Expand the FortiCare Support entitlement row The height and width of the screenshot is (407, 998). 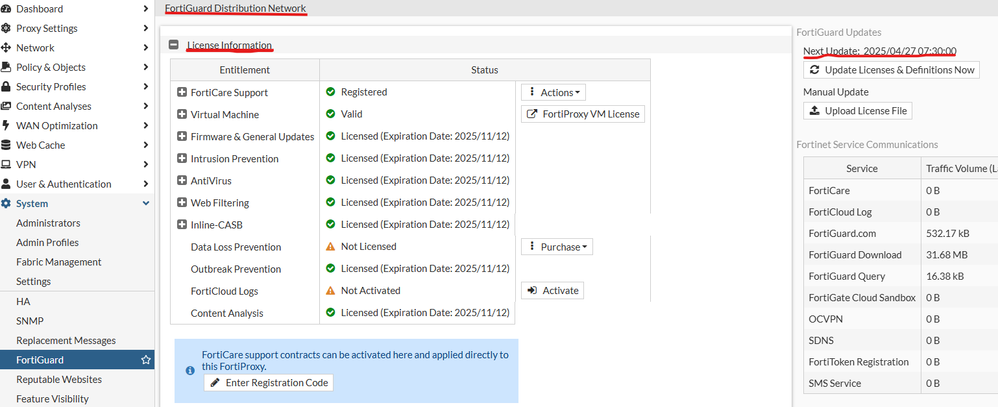point(182,92)
